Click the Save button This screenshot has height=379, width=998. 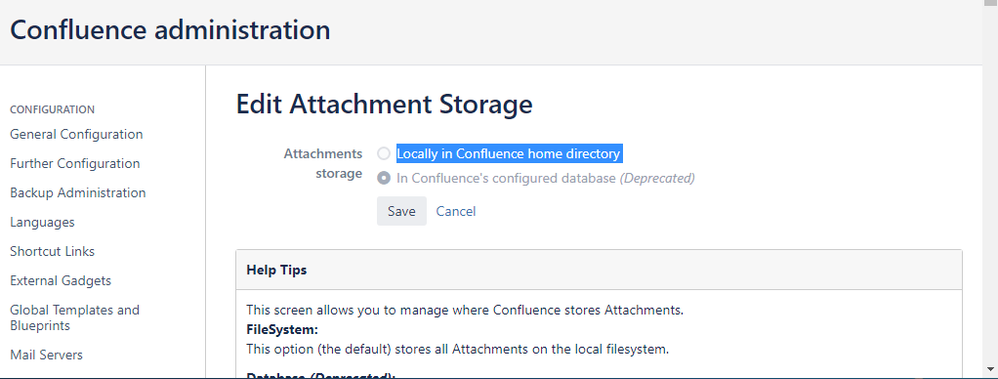(402, 211)
